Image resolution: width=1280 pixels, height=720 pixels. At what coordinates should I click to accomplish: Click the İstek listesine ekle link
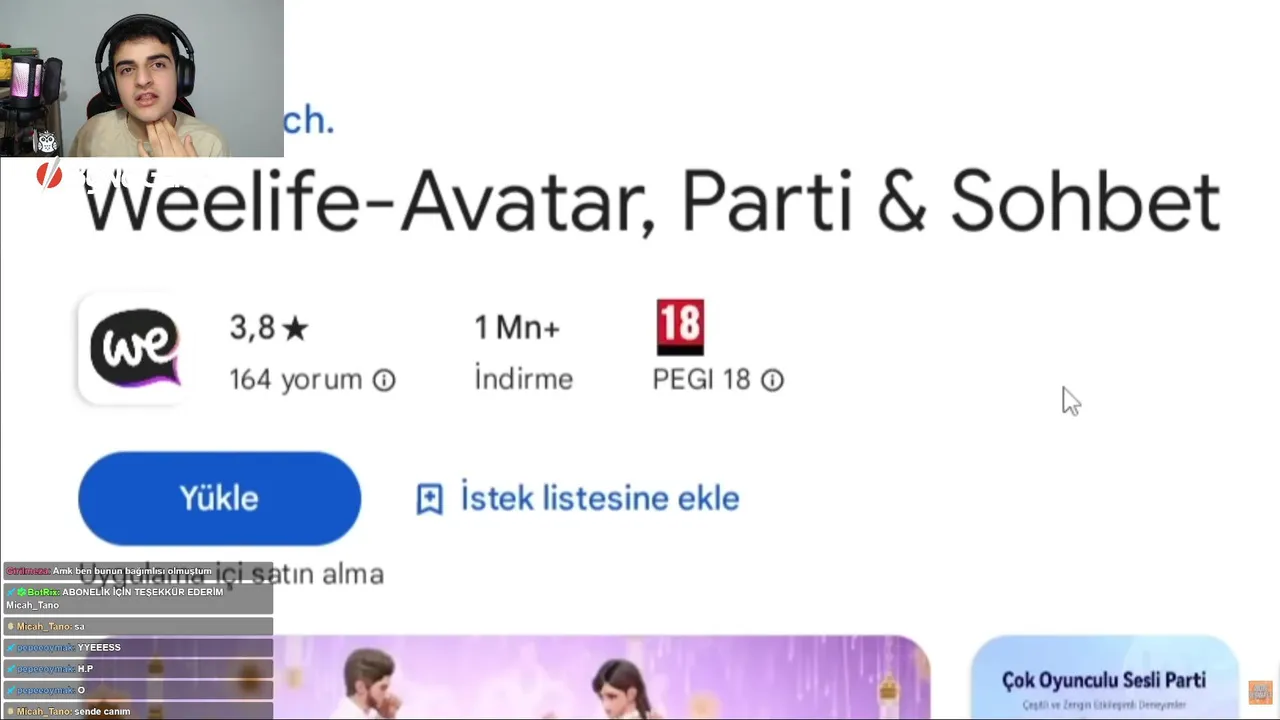[x=599, y=498]
